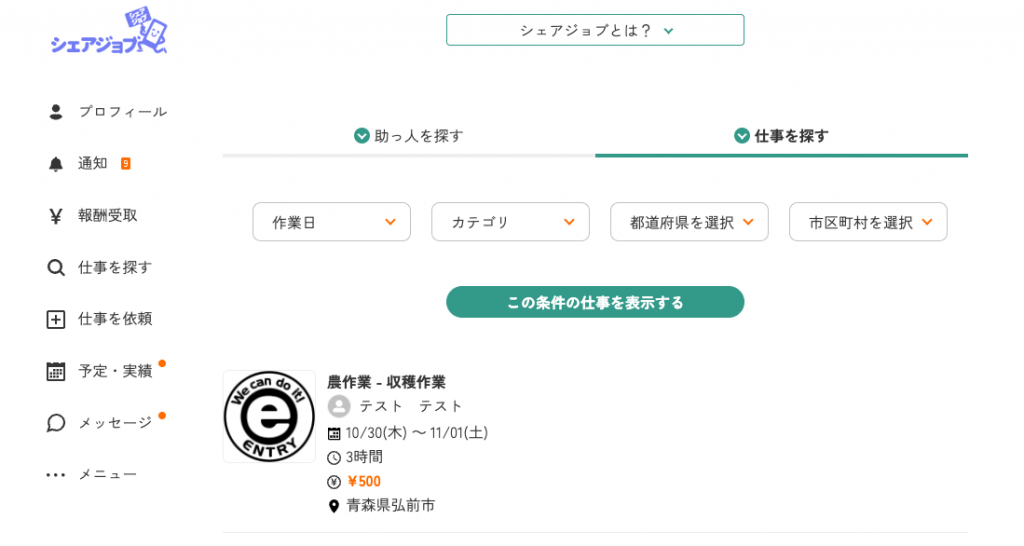Screen dimensions: 1024x546
Task: Click the 仕事を探す magnifier icon
Action: tap(56, 268)
